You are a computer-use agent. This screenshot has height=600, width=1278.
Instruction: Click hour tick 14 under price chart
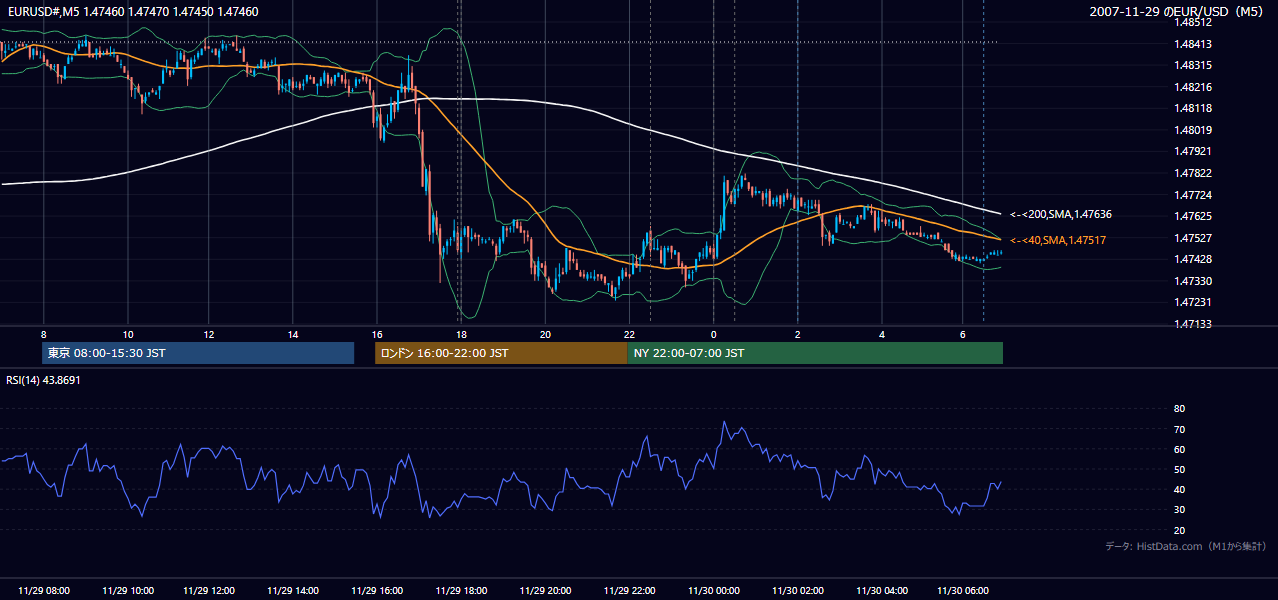coord(293,333)
